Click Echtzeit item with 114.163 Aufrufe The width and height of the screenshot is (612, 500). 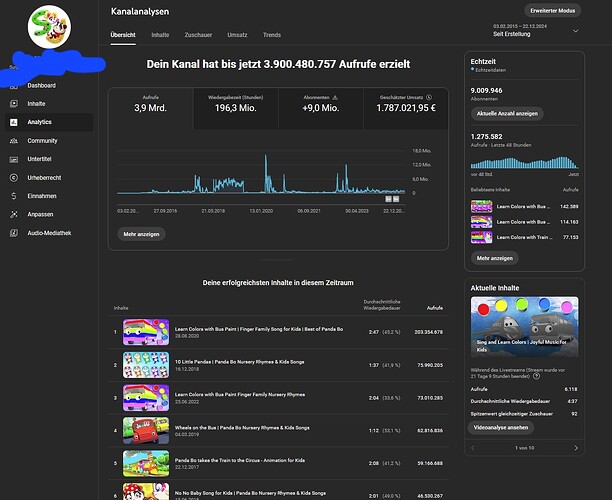(x=525, y=222)
